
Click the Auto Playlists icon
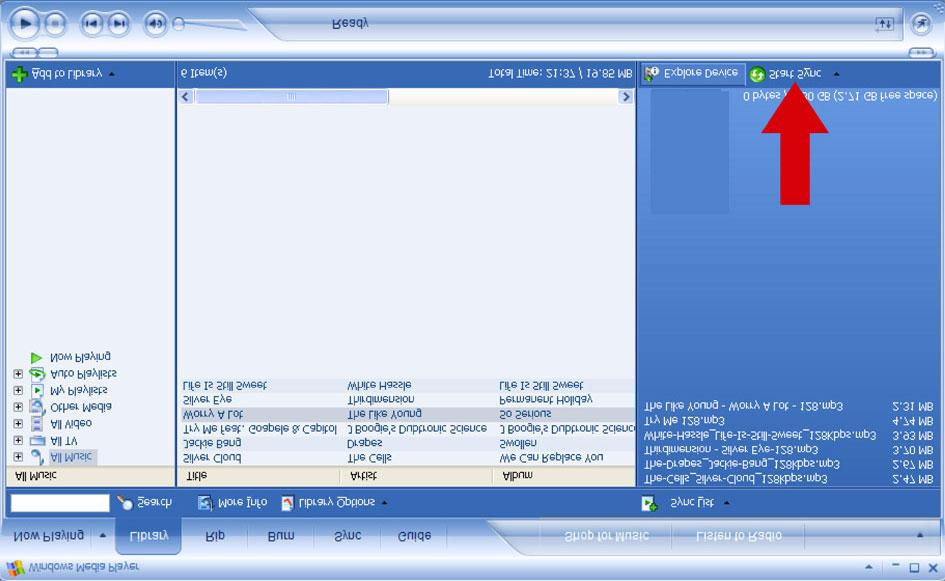point(37,374)
